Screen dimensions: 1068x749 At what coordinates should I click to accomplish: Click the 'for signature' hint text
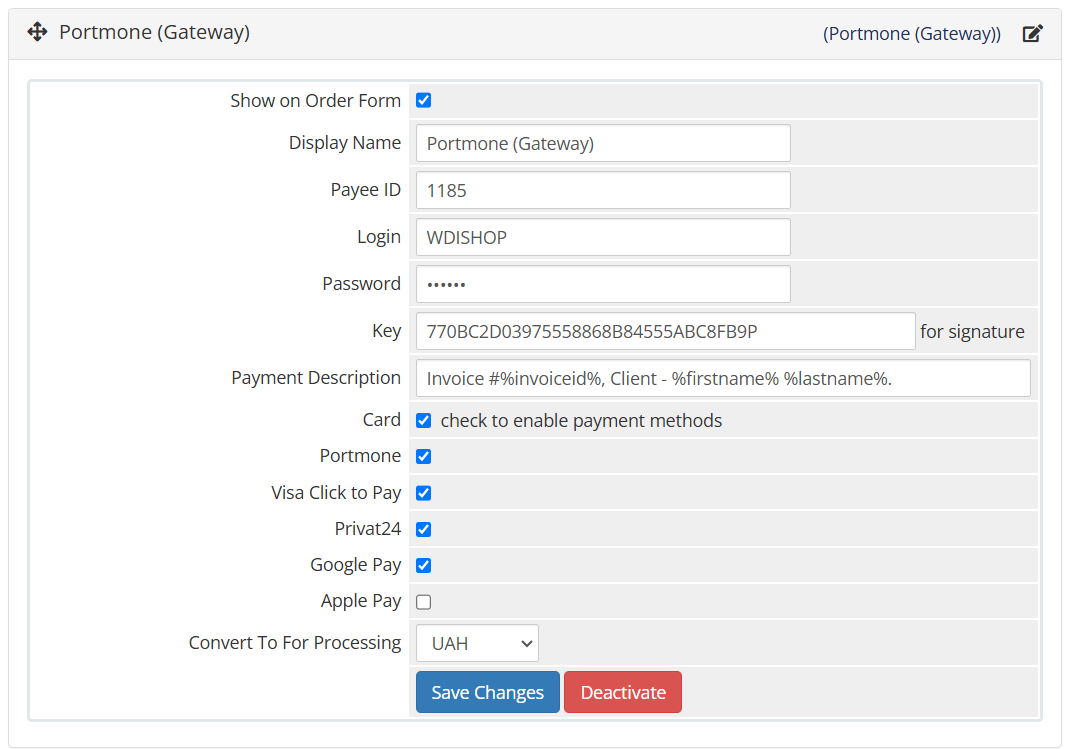coord(972,332)
